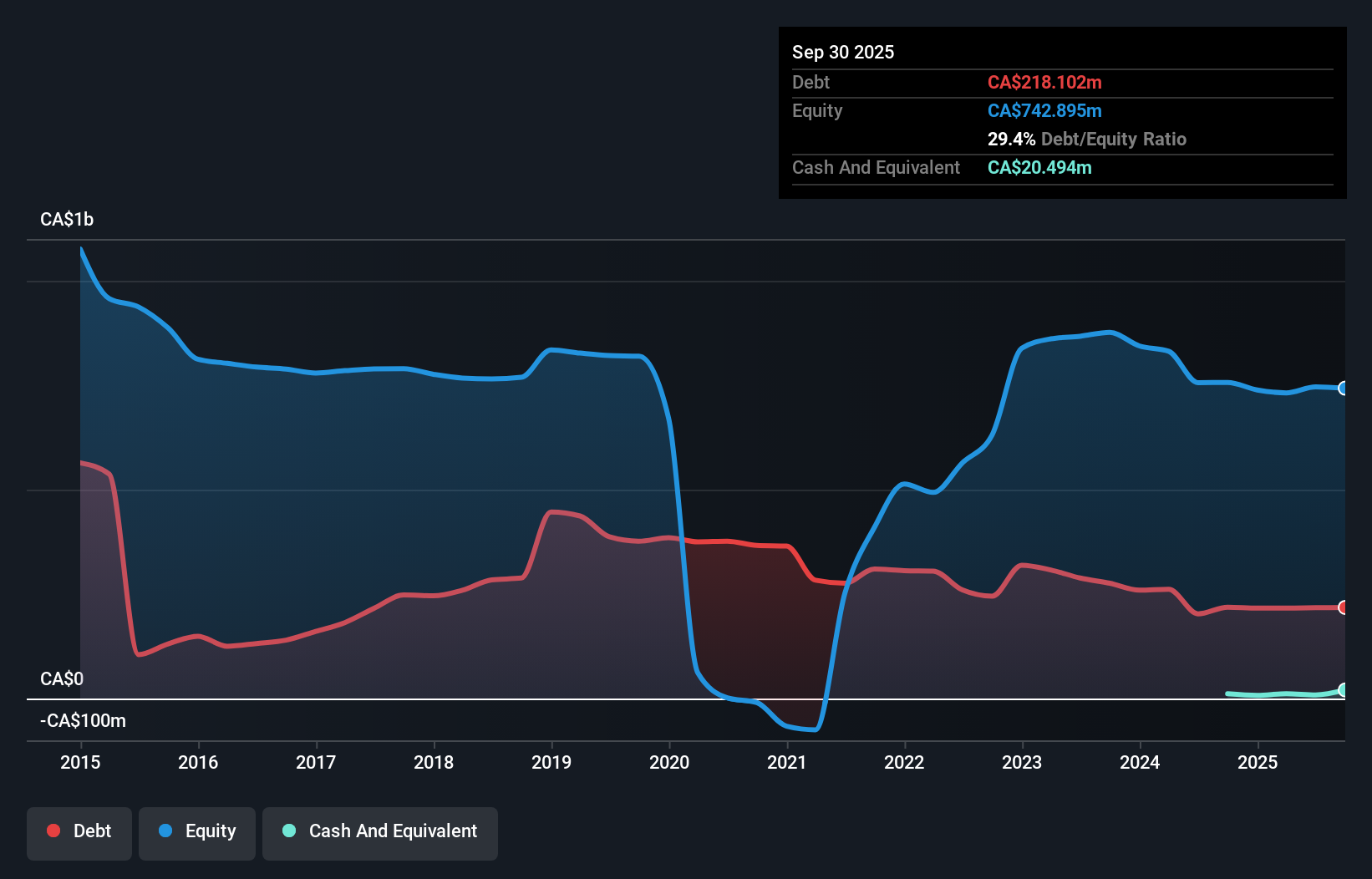Click the CA$218.102m debt value link
This screenshot has width=1372, height=879.
coord(1044,82)
